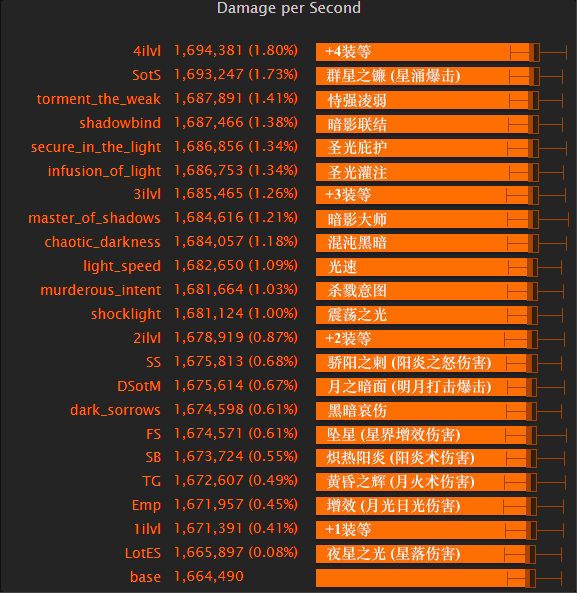Screen dimensions: 577x593
Task: Select the master_of_shadows label
Action: coord(95,218)
